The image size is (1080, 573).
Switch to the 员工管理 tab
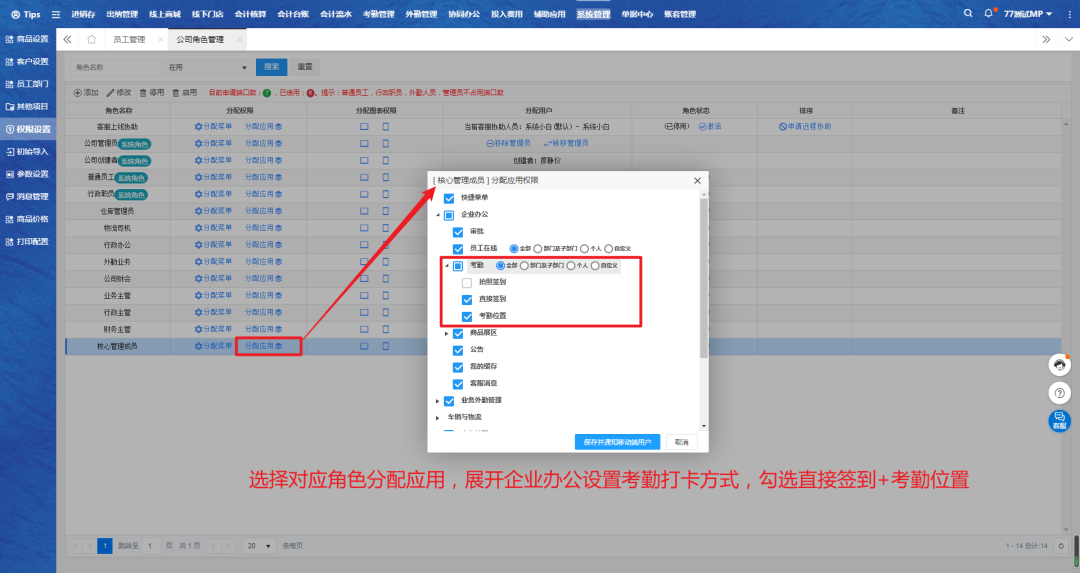tap(129, 39)
